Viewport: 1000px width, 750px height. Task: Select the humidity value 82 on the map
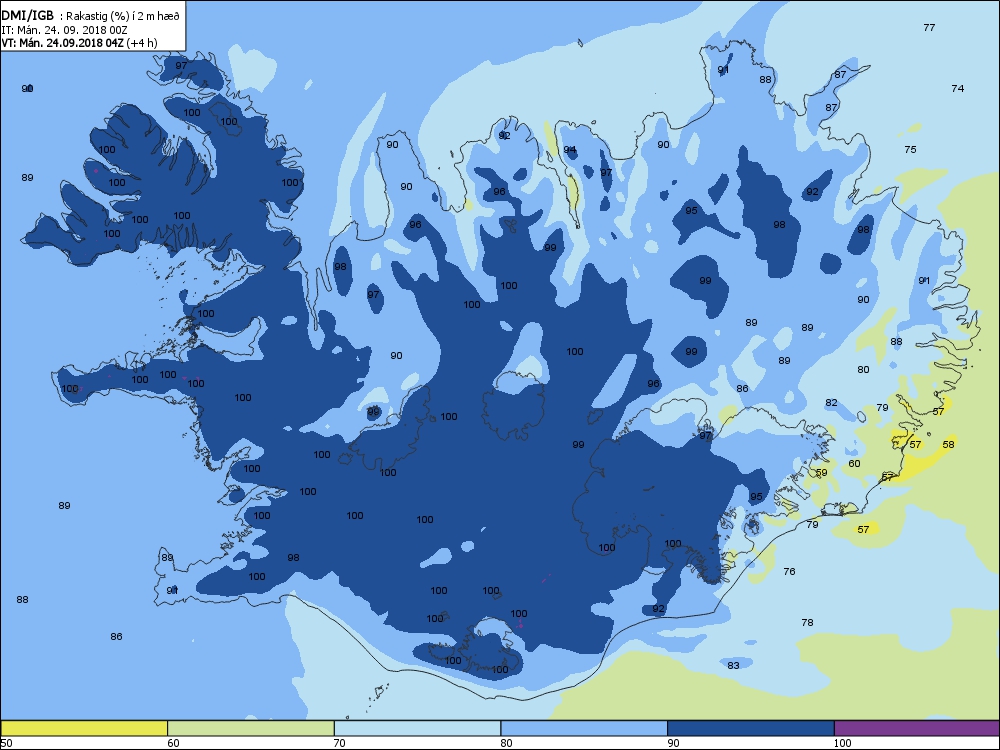pyautogui.click(x=831, y=402)
